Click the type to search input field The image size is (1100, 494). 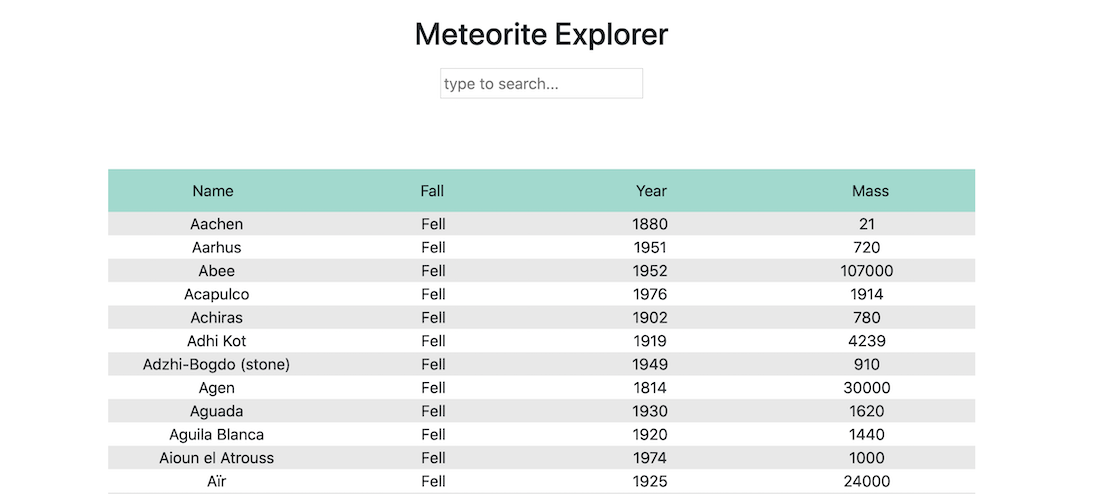(x=541, y=84)
